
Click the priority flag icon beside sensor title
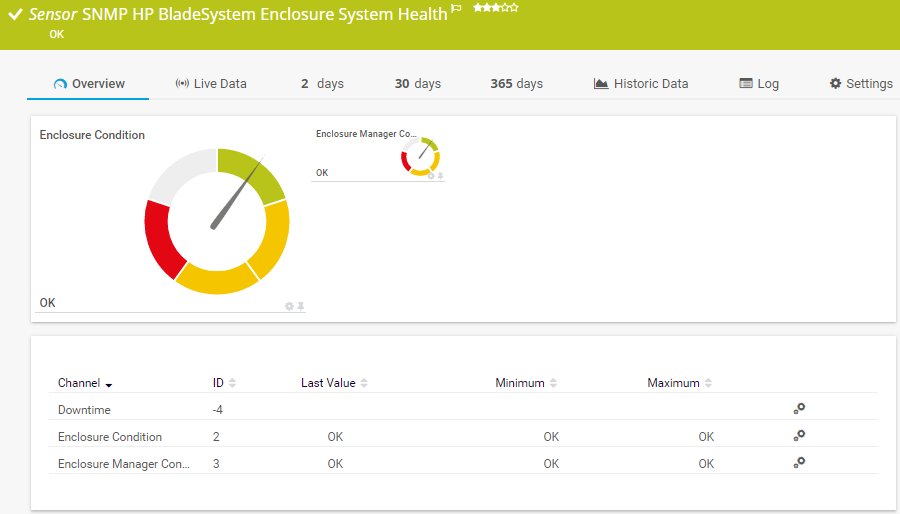click(457, 9)
